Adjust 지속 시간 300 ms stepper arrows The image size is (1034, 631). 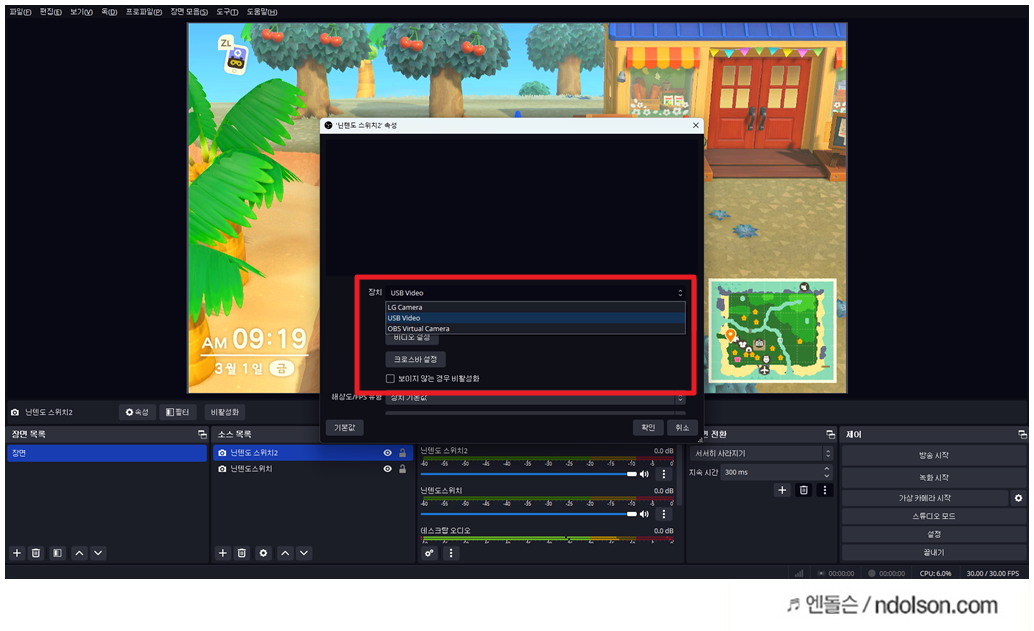pos(826,472)
